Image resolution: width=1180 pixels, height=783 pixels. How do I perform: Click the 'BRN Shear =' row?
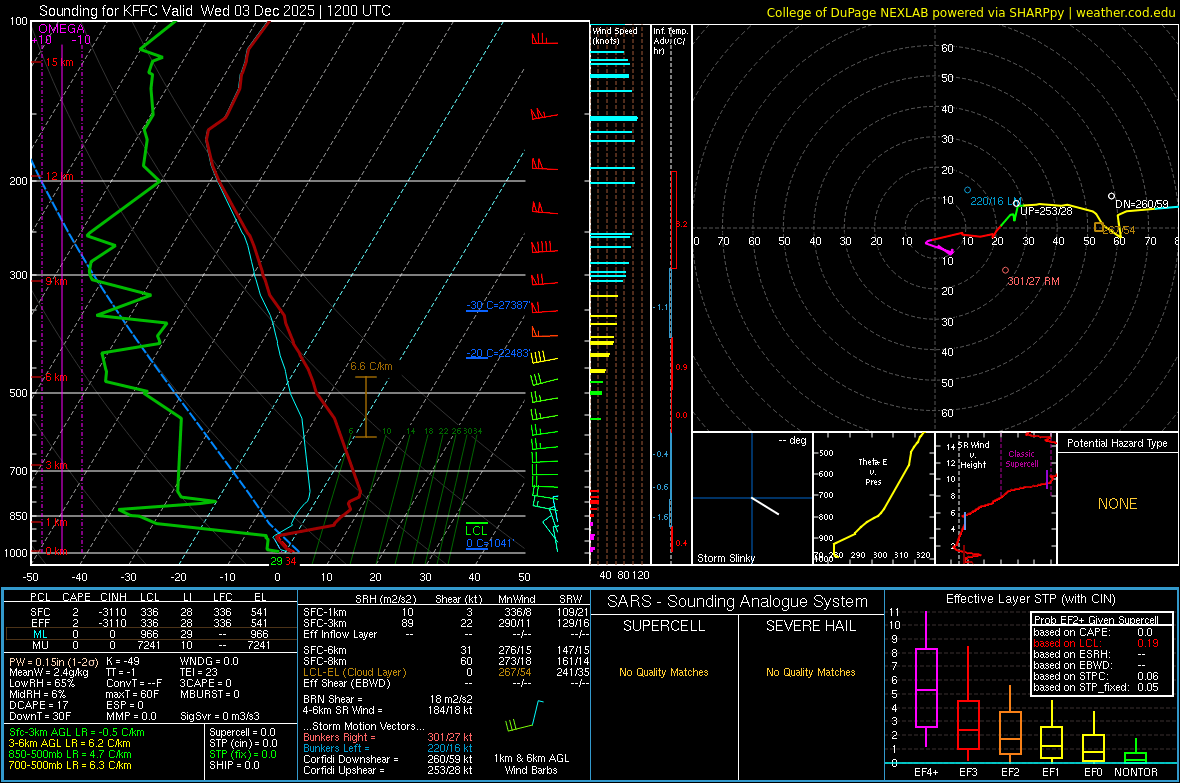tap(388, 699)
